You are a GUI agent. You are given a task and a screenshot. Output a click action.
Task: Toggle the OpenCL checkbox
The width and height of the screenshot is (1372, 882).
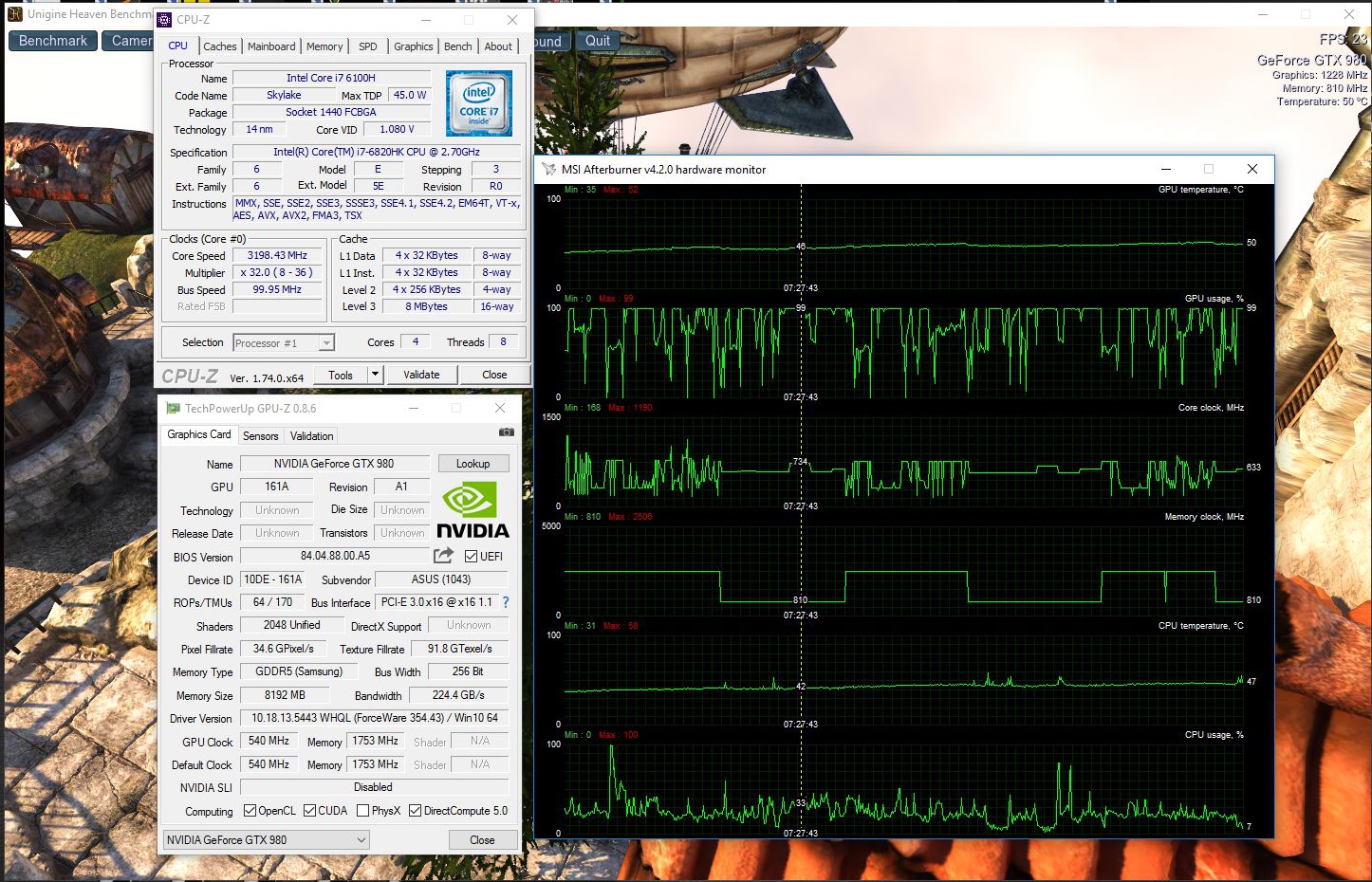pyautogui.click(x=250, y=811)
